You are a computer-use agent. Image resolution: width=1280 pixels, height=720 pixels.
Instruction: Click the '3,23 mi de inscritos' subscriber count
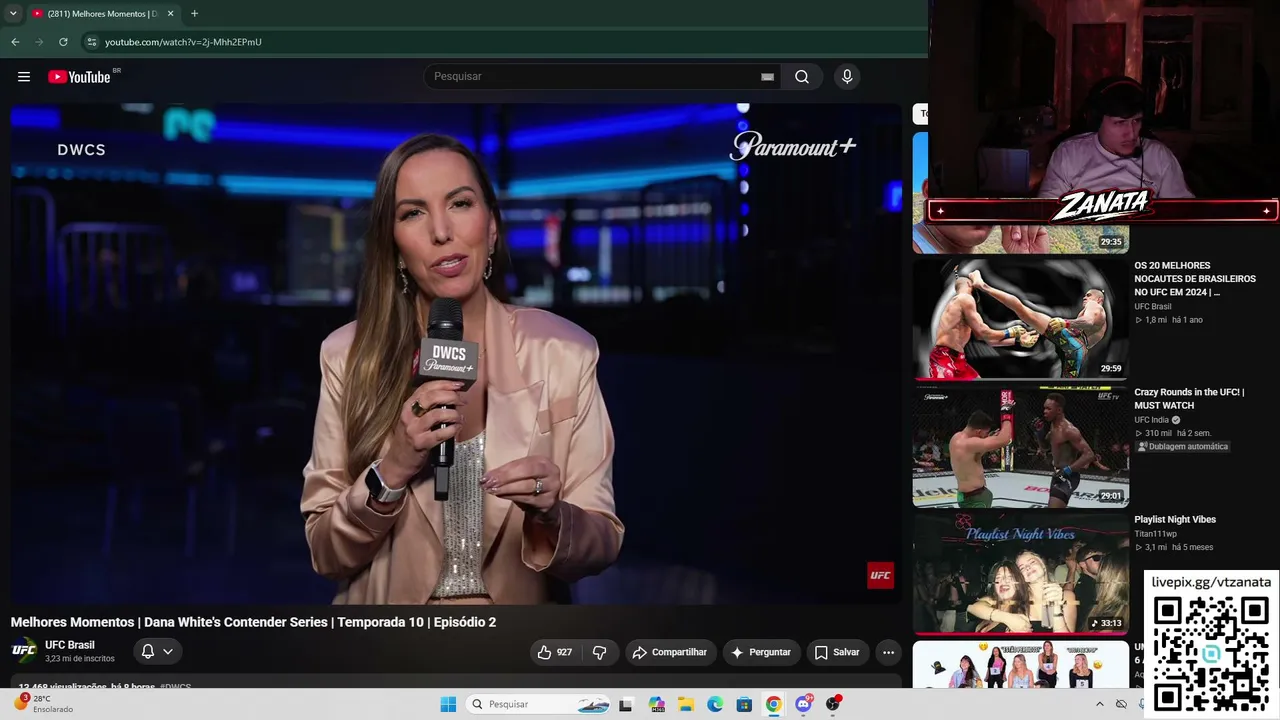pos(80,659)
